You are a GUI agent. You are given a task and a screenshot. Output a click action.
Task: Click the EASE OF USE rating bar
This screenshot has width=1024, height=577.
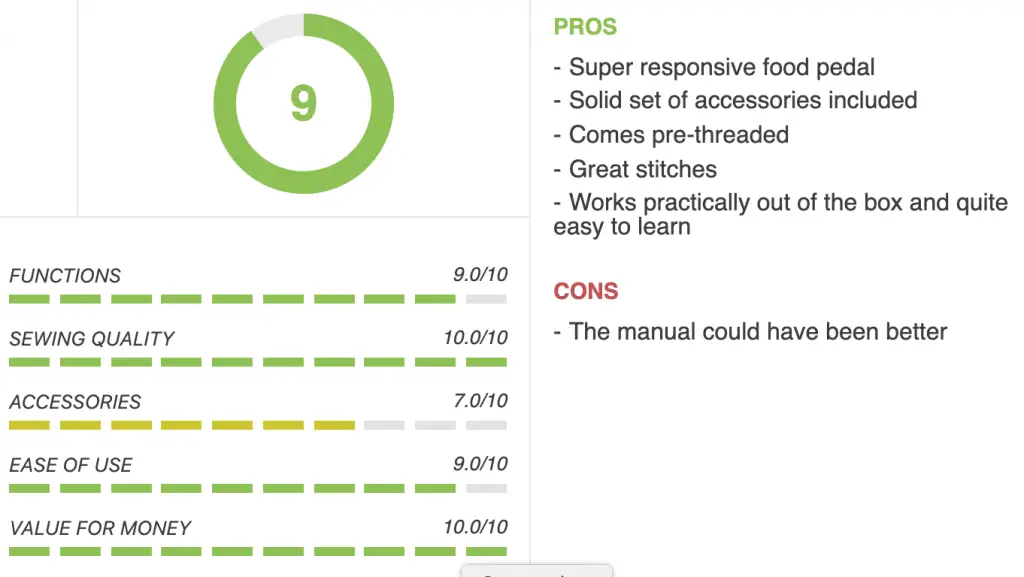pyautogui.click(x=258, y=488)
